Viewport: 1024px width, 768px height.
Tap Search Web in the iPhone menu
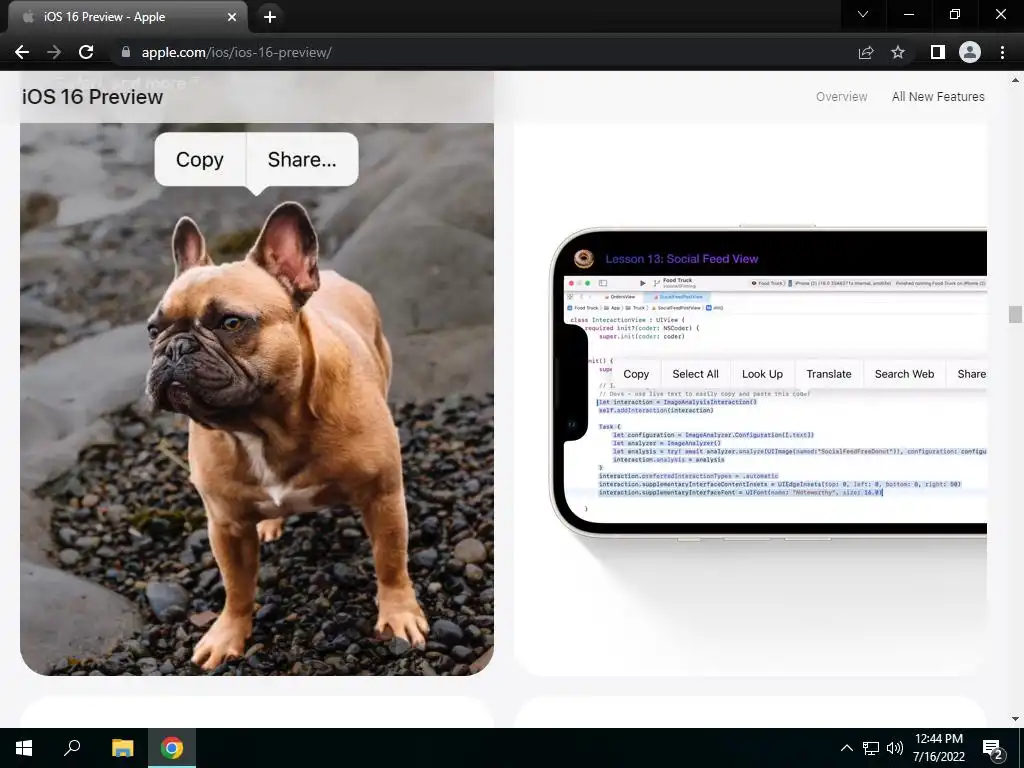point(904,374)
